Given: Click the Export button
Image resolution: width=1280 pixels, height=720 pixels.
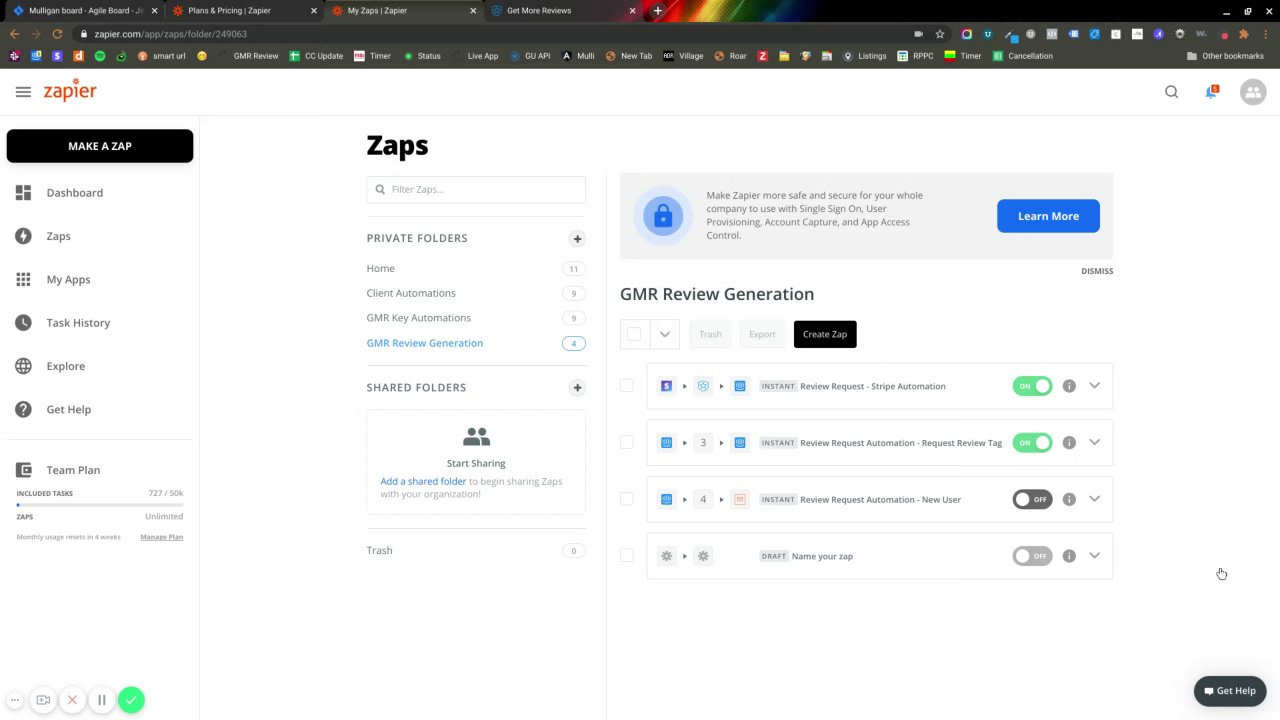Looking at the screenshot, I should coord(762,334).
